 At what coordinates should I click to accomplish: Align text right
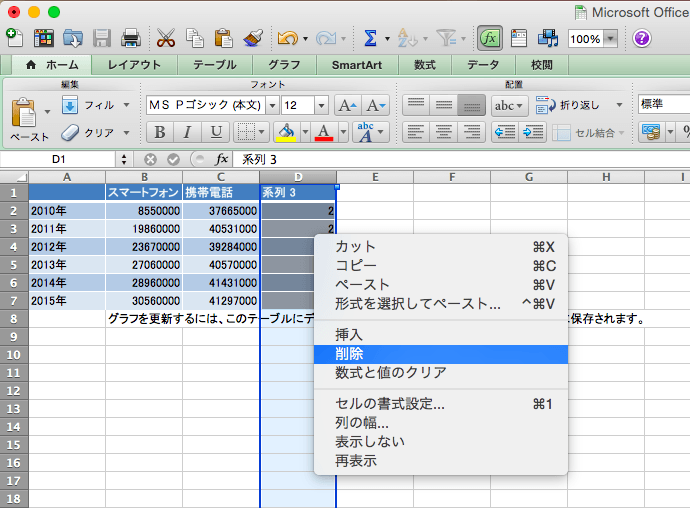pos(471,132)
